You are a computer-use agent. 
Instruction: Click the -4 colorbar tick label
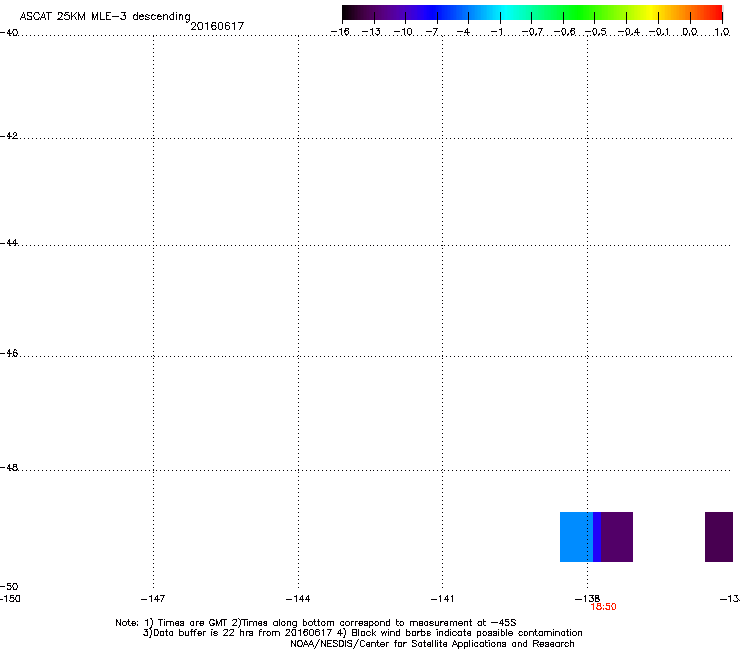click(463, 32)
